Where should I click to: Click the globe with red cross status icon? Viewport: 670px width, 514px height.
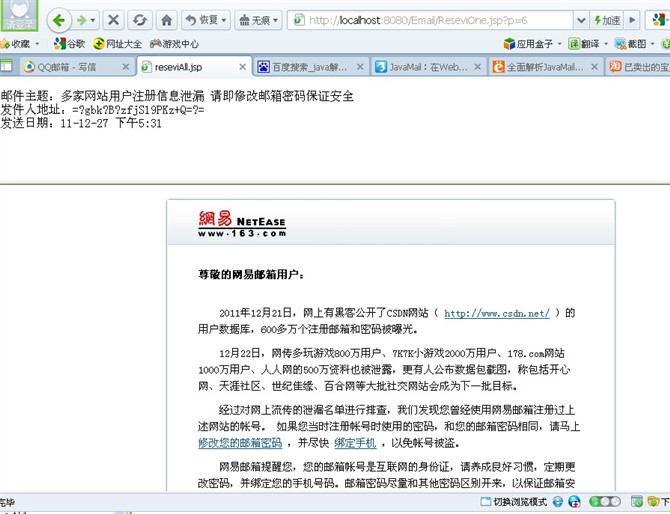click(575, 502)
